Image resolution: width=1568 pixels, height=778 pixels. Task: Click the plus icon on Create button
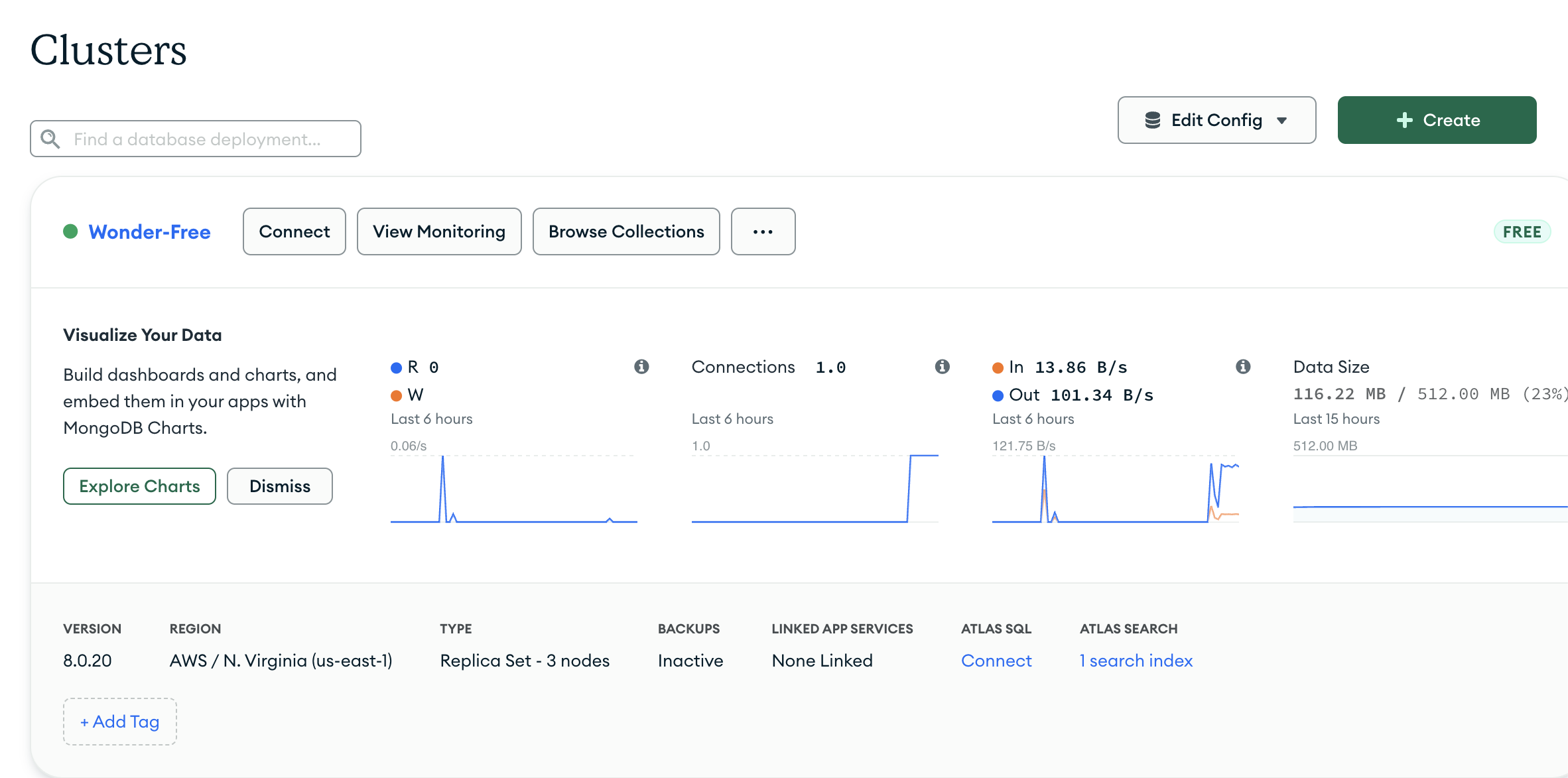click(1404, 120)
